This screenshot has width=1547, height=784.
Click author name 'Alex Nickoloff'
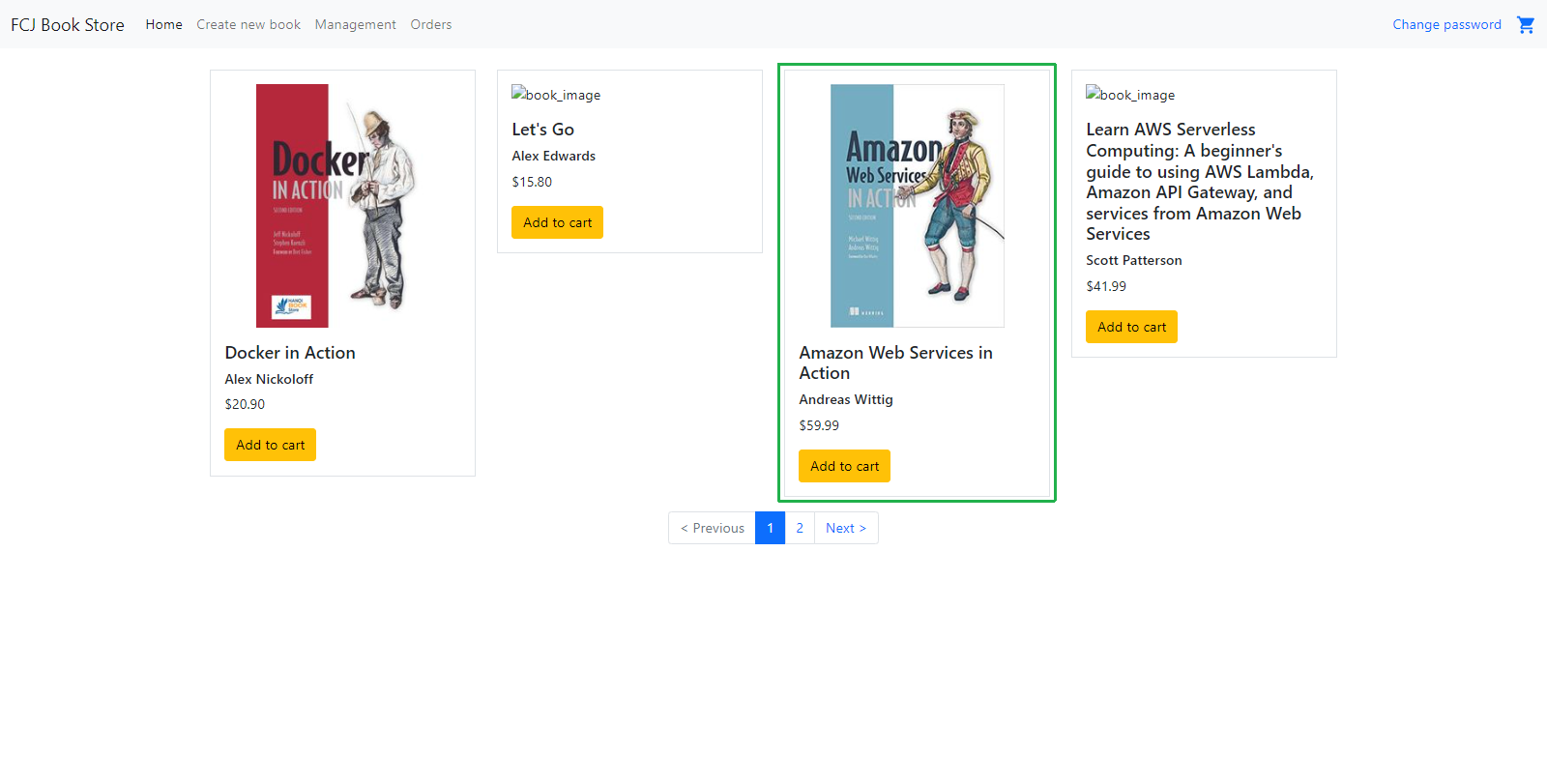[x=269, y=379]
